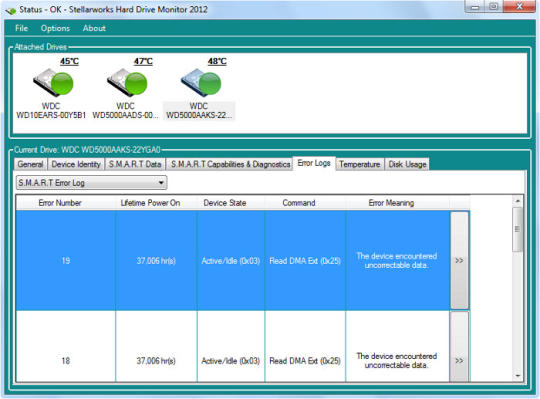Select the WDC WD5000AAKS drive icon
Viewport: 540px width, 399px height.
(x=201, y=83)
